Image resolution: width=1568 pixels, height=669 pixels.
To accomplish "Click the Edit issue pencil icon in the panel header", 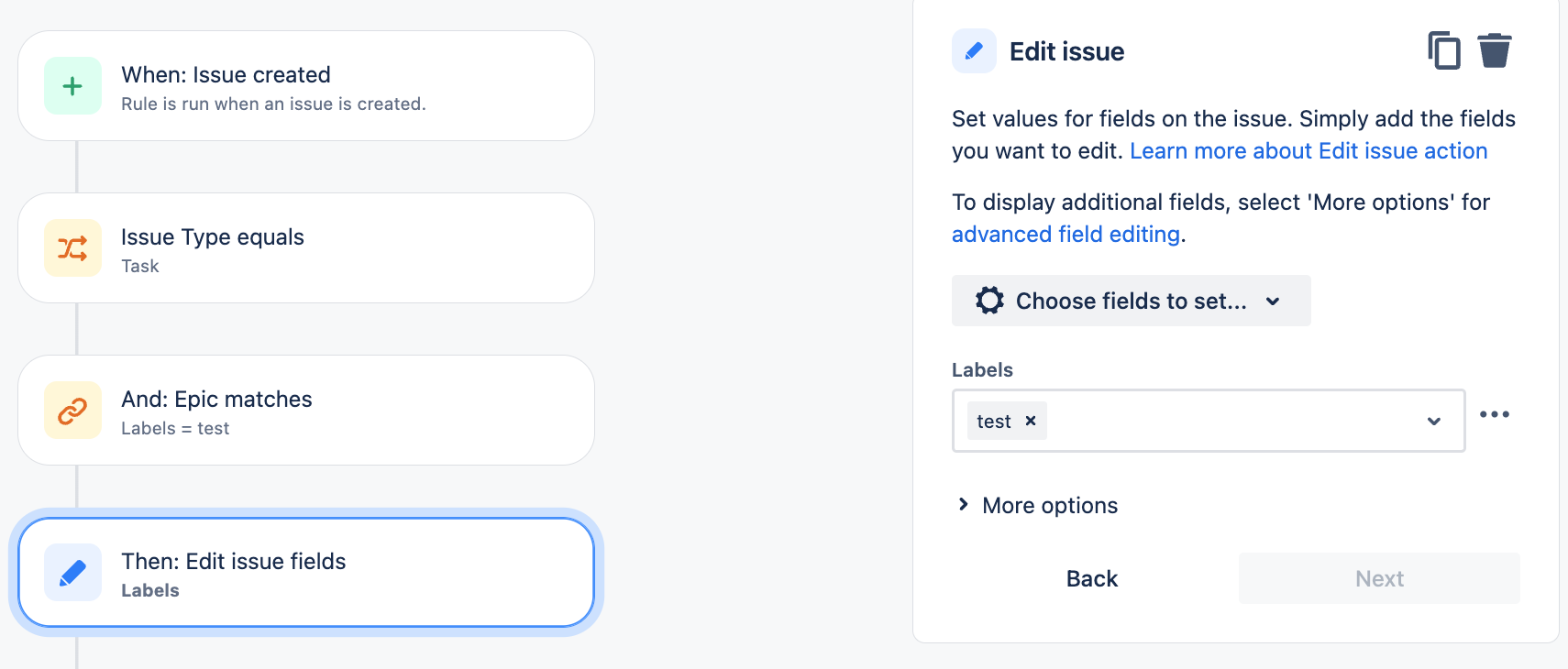I will pyautogui.click(x=974, y=51).
